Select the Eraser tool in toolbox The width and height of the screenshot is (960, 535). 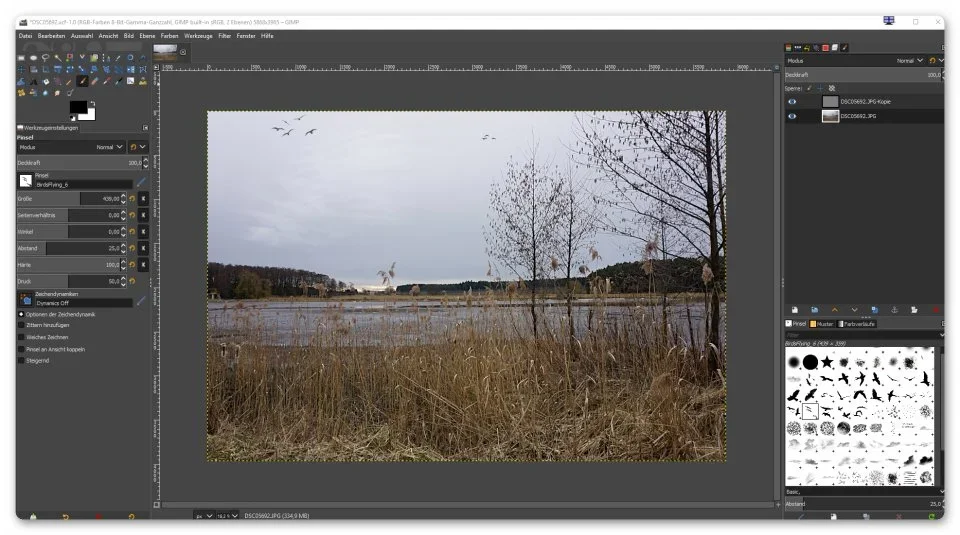(94, 81)
